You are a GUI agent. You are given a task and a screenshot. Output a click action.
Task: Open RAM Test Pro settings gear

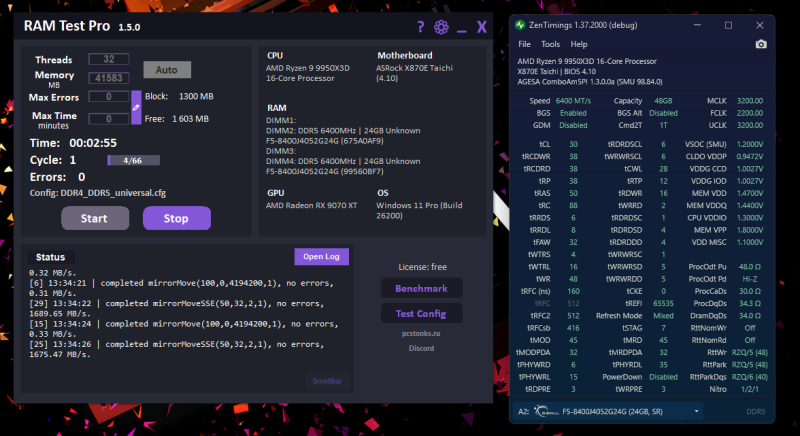tap(441, 27)
